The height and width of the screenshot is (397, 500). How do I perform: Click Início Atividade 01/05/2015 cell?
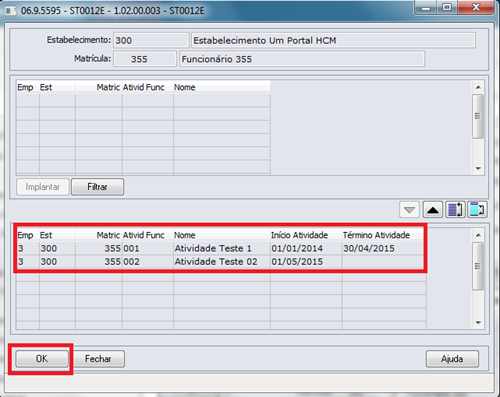pyautogui.click(x=306, y=262)
